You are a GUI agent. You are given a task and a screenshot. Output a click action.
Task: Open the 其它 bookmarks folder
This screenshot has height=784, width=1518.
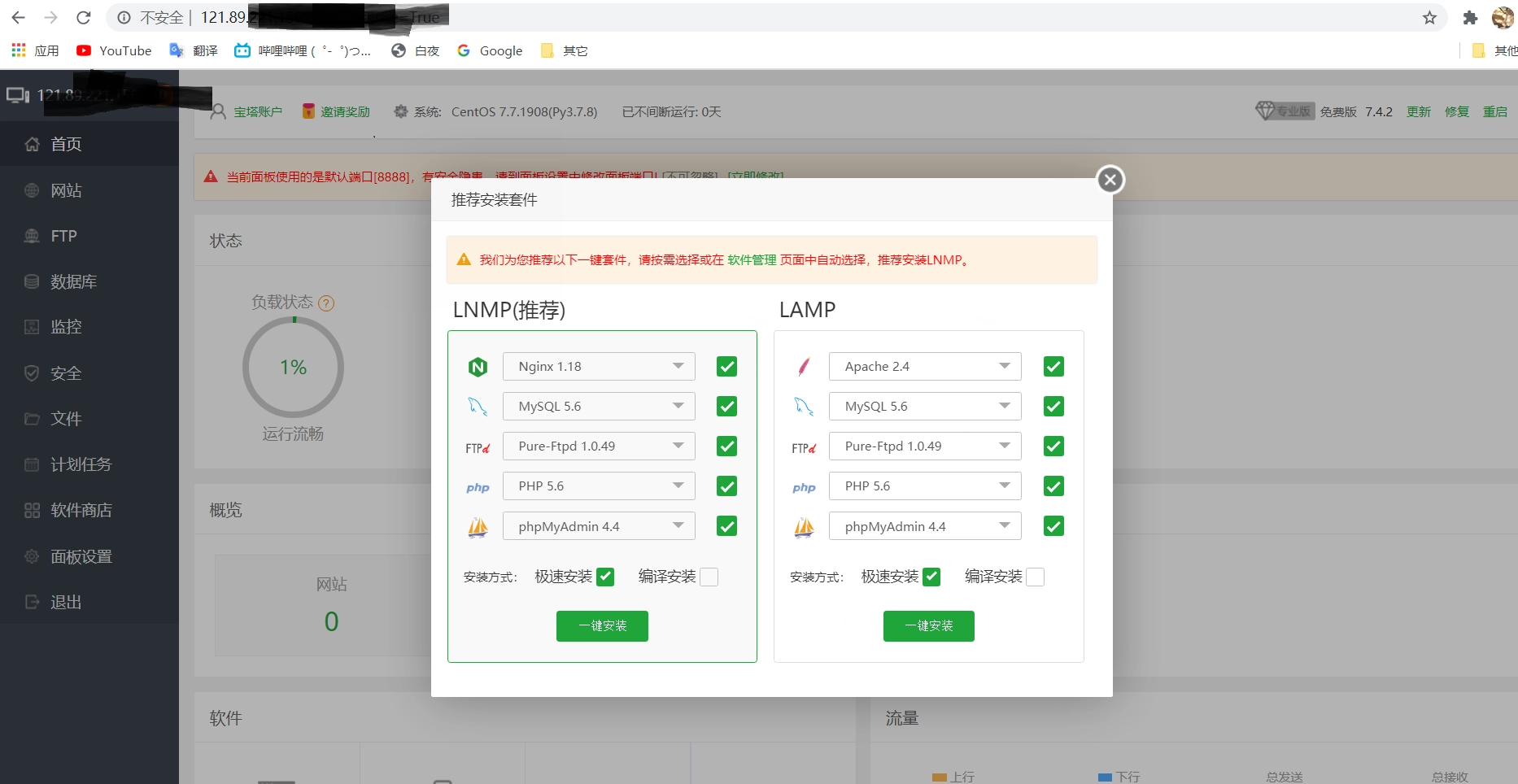[564, 50]
